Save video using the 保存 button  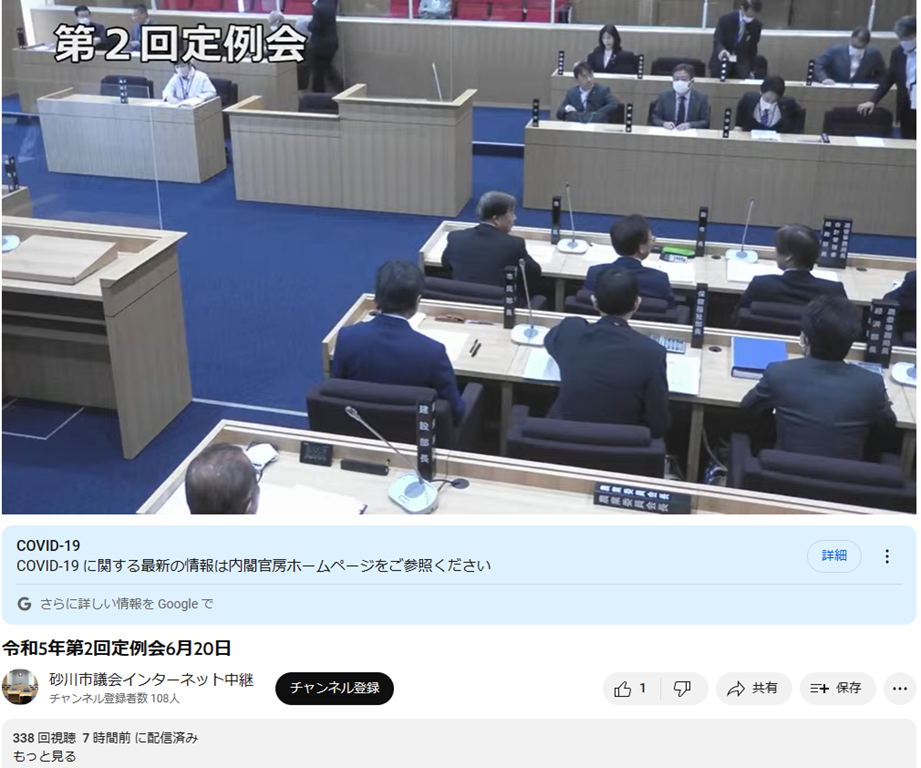click(x=837, y=688)
